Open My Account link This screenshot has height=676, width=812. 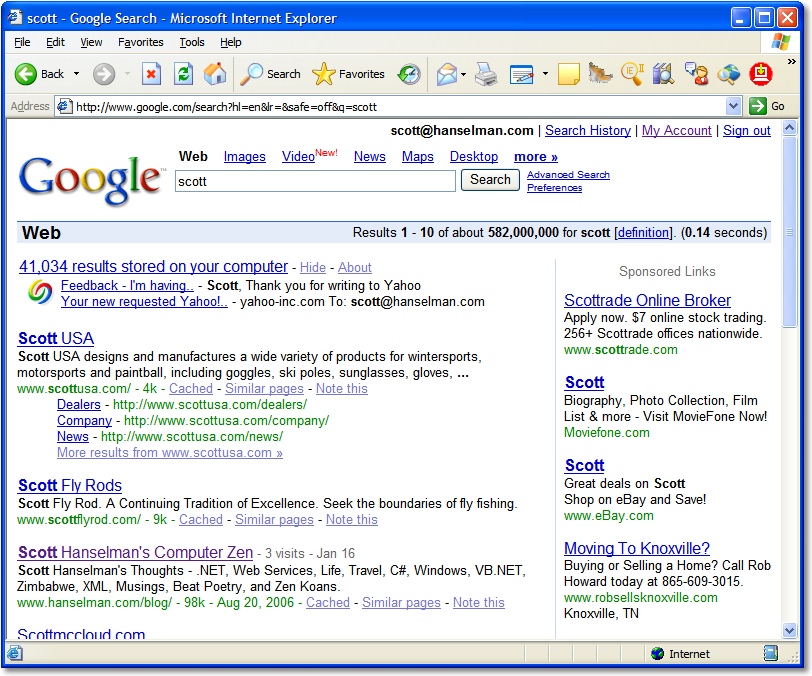click(x=676, y=131)
